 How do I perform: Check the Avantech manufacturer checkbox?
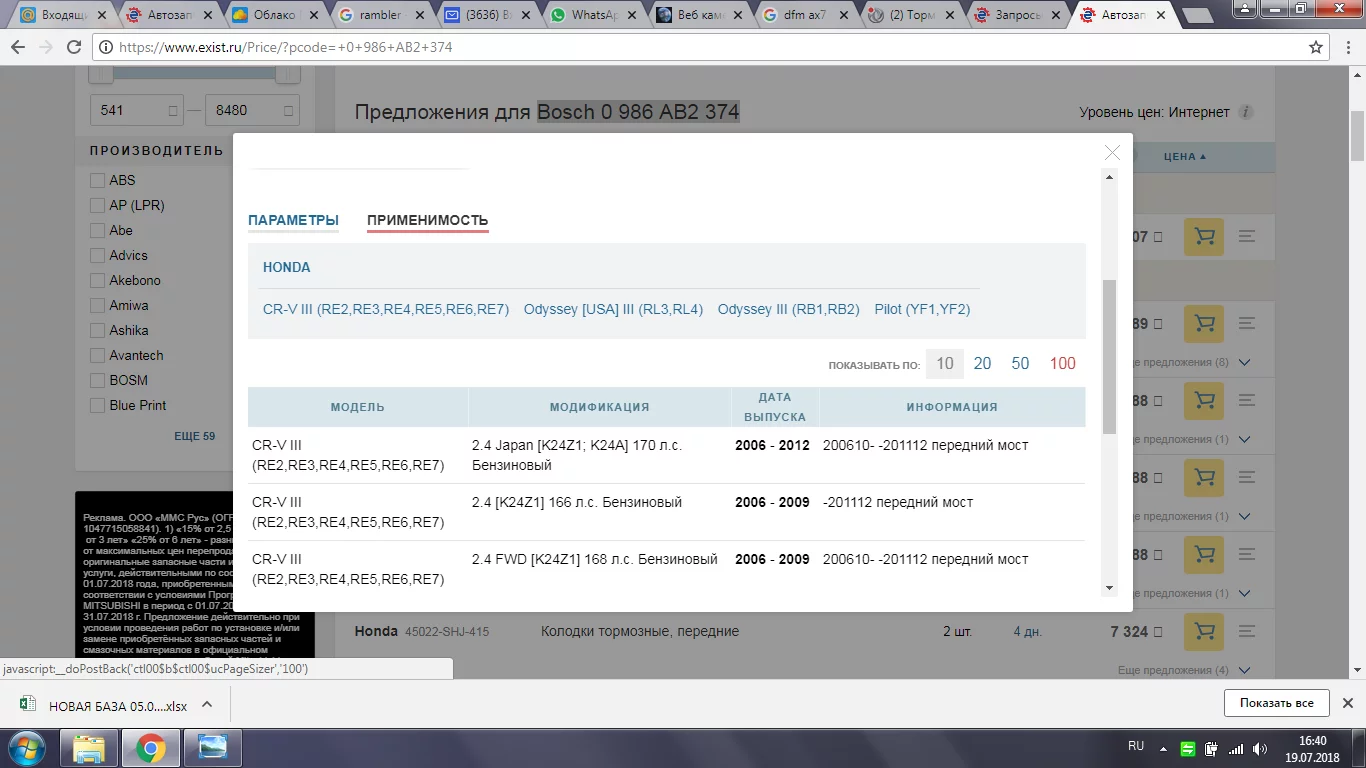[97, 355]
